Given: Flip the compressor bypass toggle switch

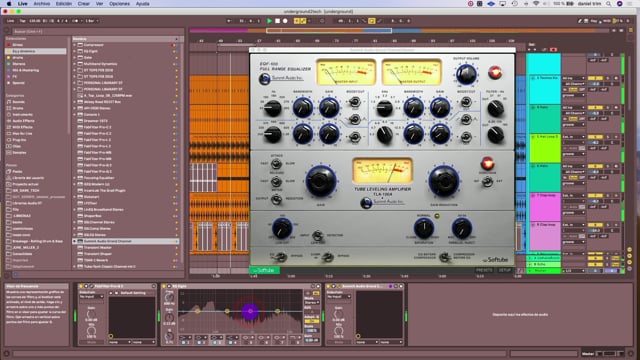Looking at the screenshot, I should tap(327, 256).
